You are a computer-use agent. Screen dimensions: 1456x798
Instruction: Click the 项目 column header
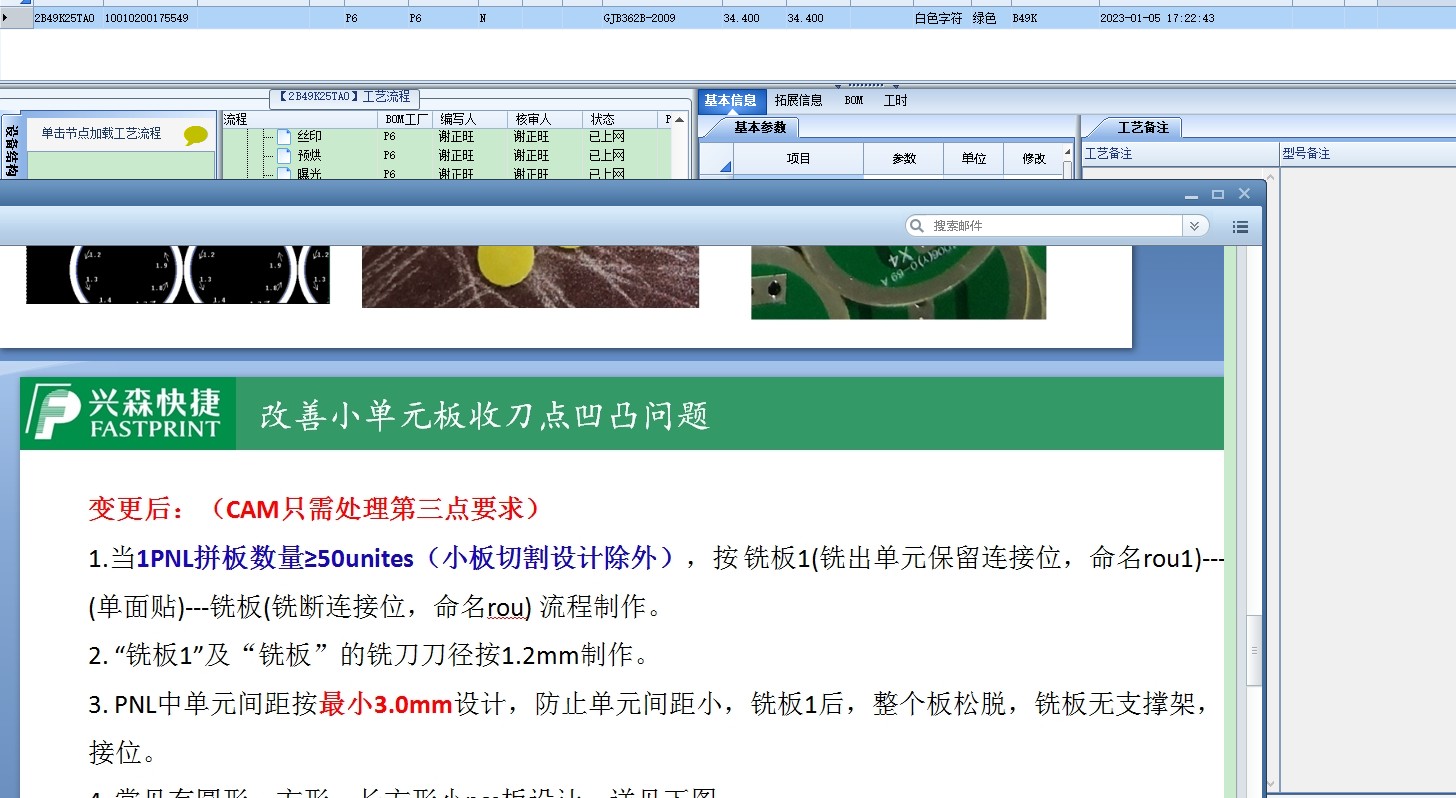(798, 159)
